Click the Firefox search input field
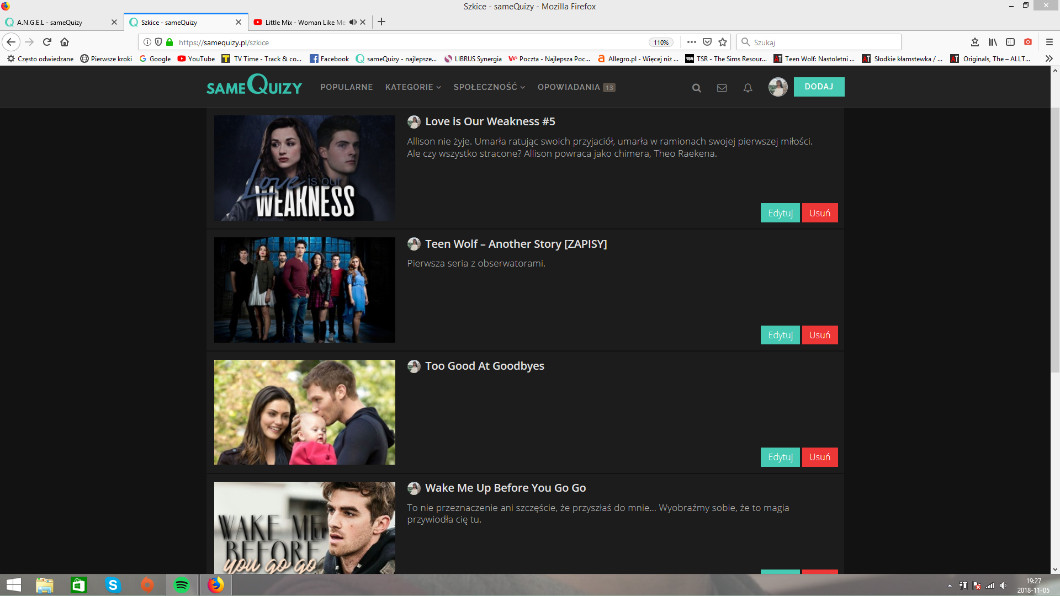This screenshot has width=1060, height=596. point(820,42)
